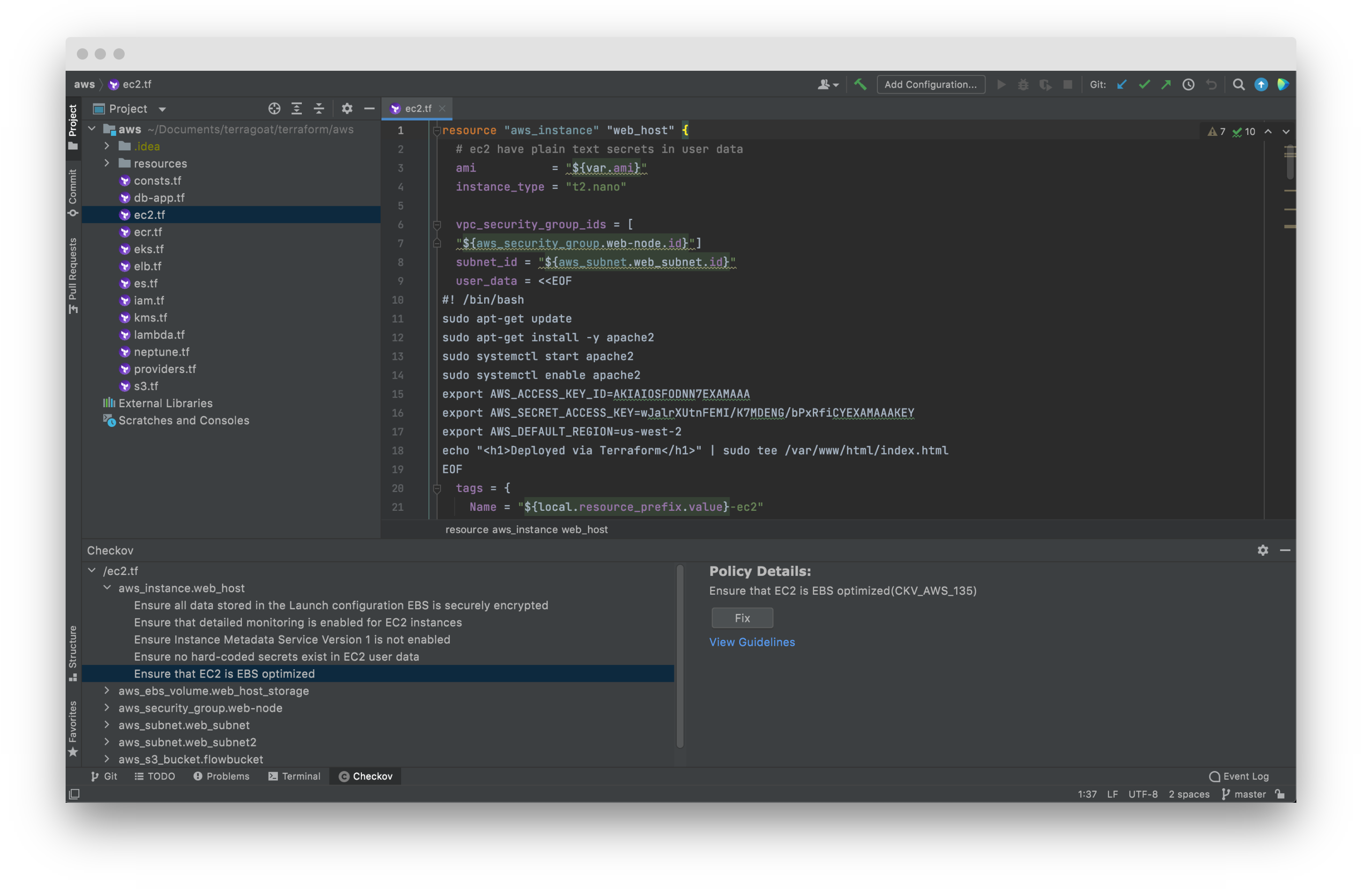Image resolution: width=1362 pixels, height=896 pixels.
Task: Click the editor vertical scrollbar thumb
Action: [1289, 162]
